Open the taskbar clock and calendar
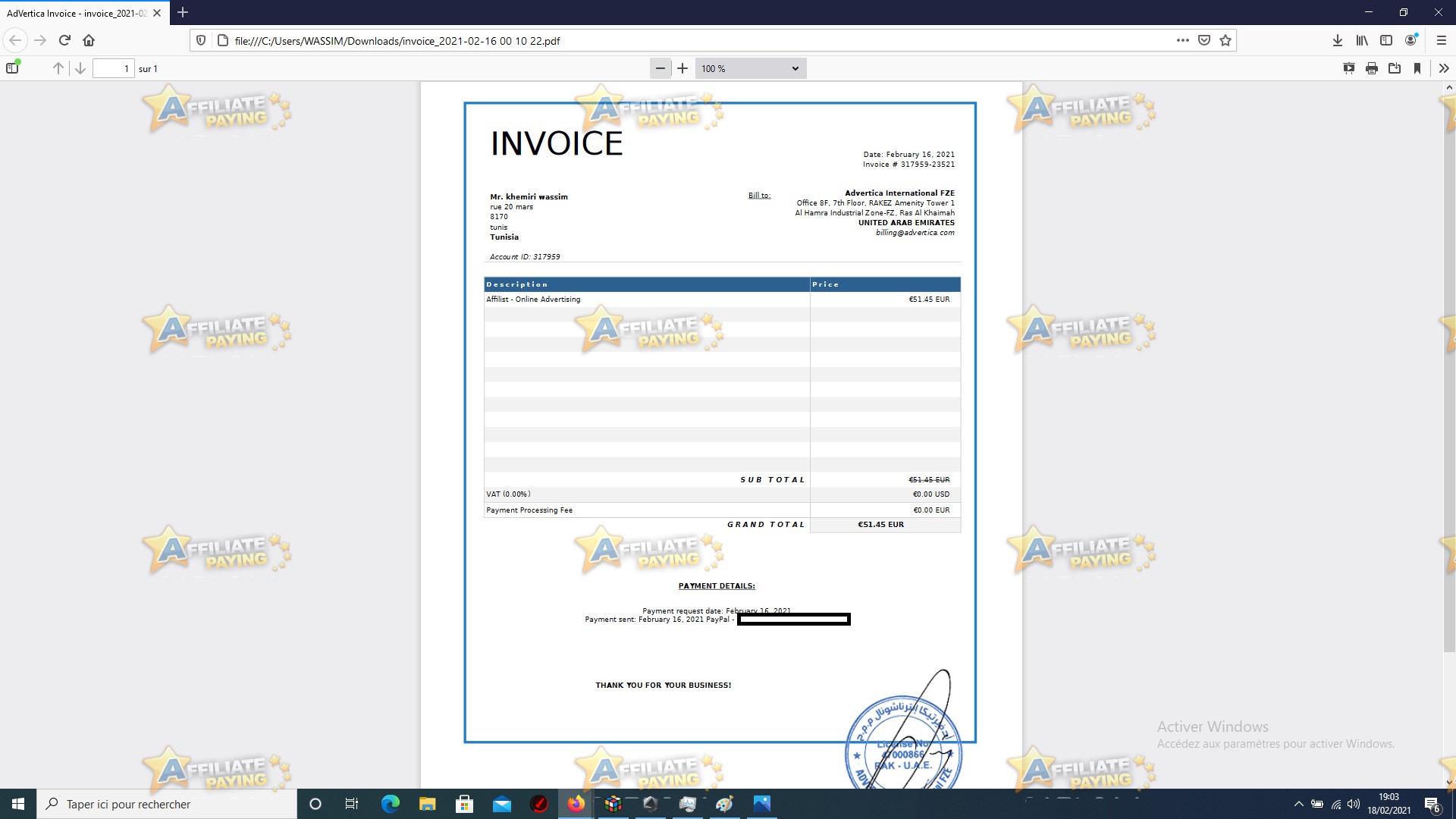The image size is (1456, 819). (1389, 804)
